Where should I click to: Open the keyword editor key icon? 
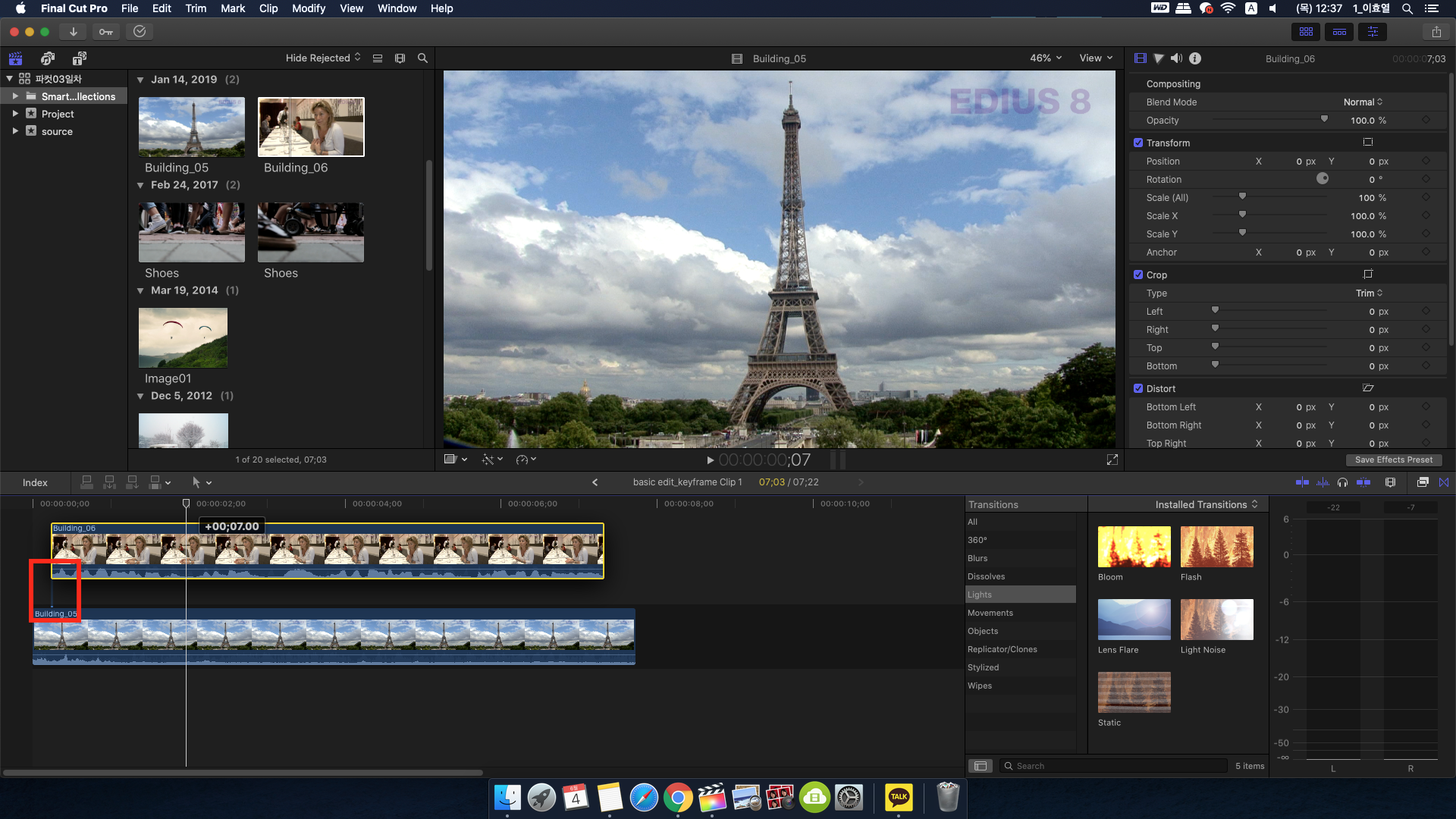105,32
